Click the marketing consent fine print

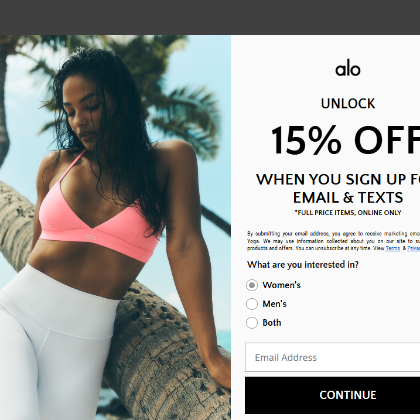click(x=333, y=241)
